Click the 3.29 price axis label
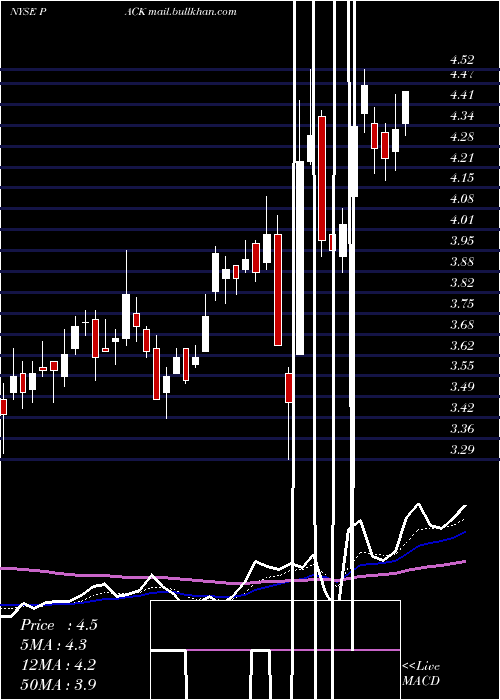Image resolution: width=500 pixels, height=700 pixels. tap(462, 449)
